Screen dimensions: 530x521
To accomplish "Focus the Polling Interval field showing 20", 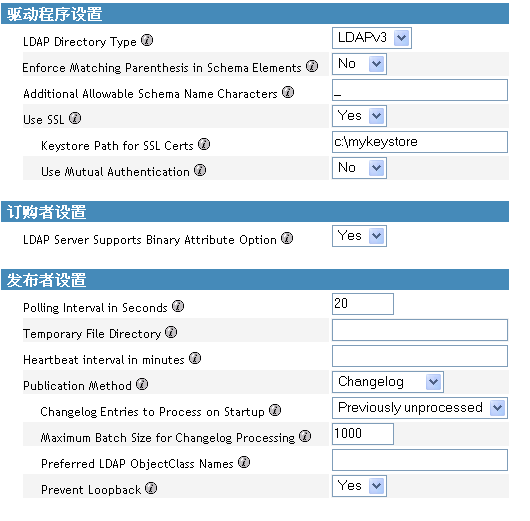I will point(363,304).
